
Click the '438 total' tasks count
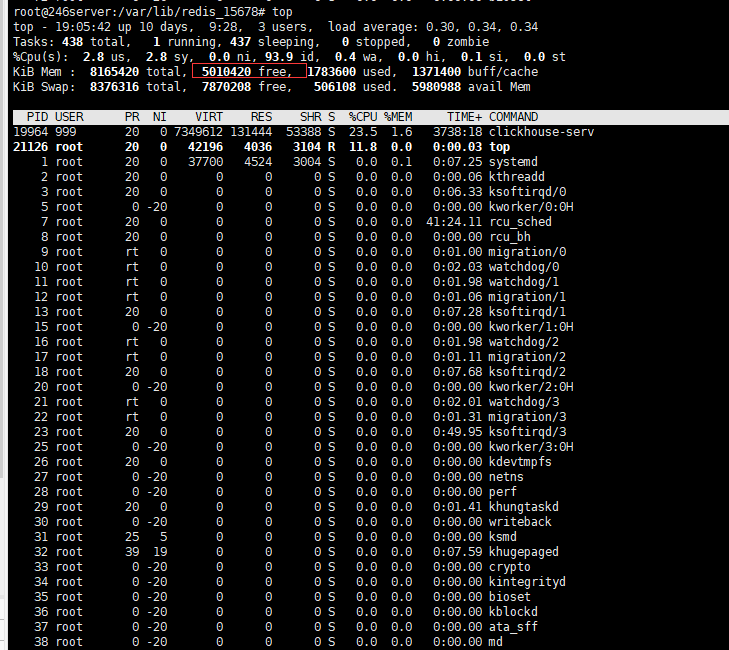click(x=96, y=42)
